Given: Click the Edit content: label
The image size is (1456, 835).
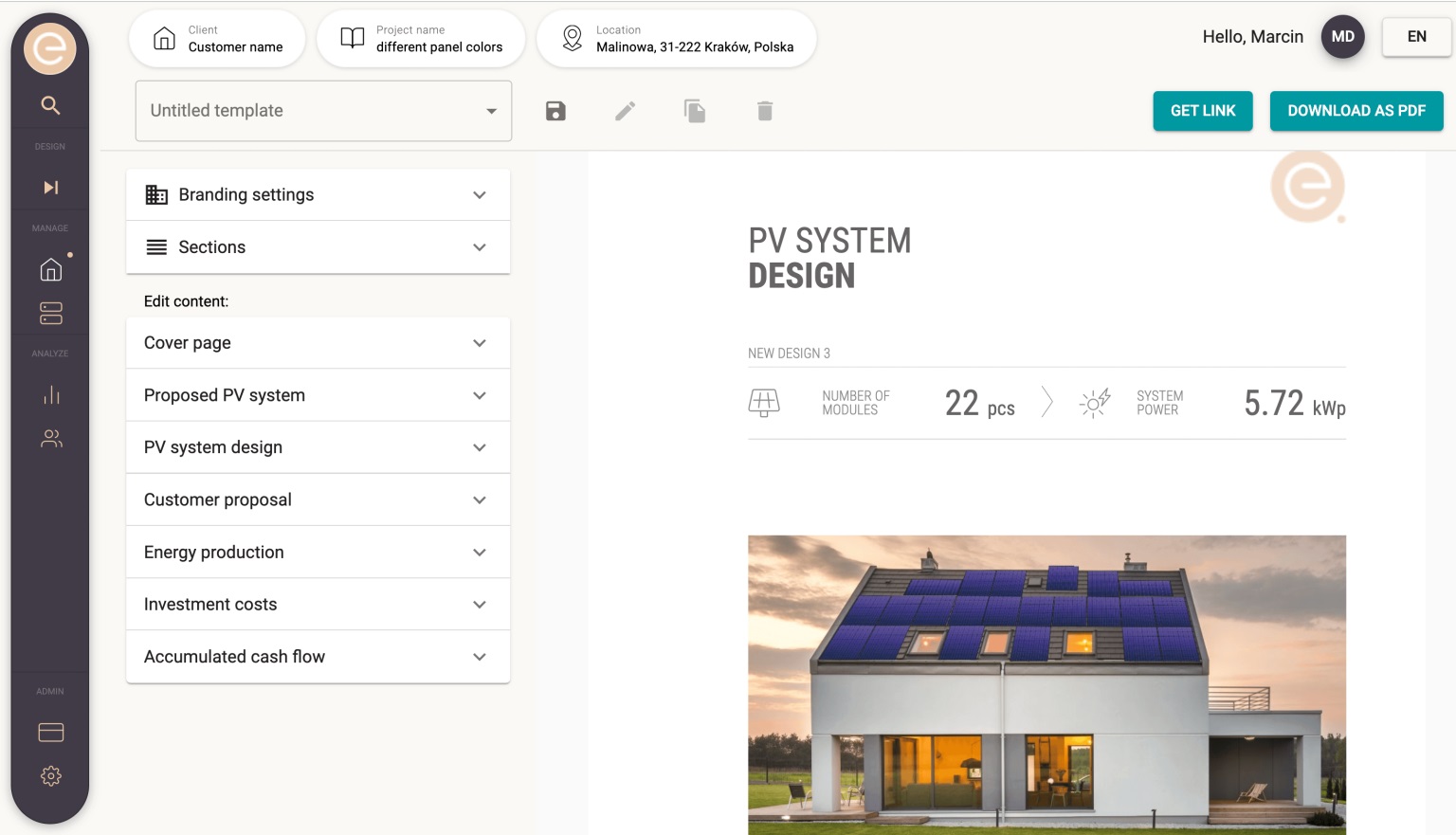Looking at the screenshot, I should [x=186, y=301].
